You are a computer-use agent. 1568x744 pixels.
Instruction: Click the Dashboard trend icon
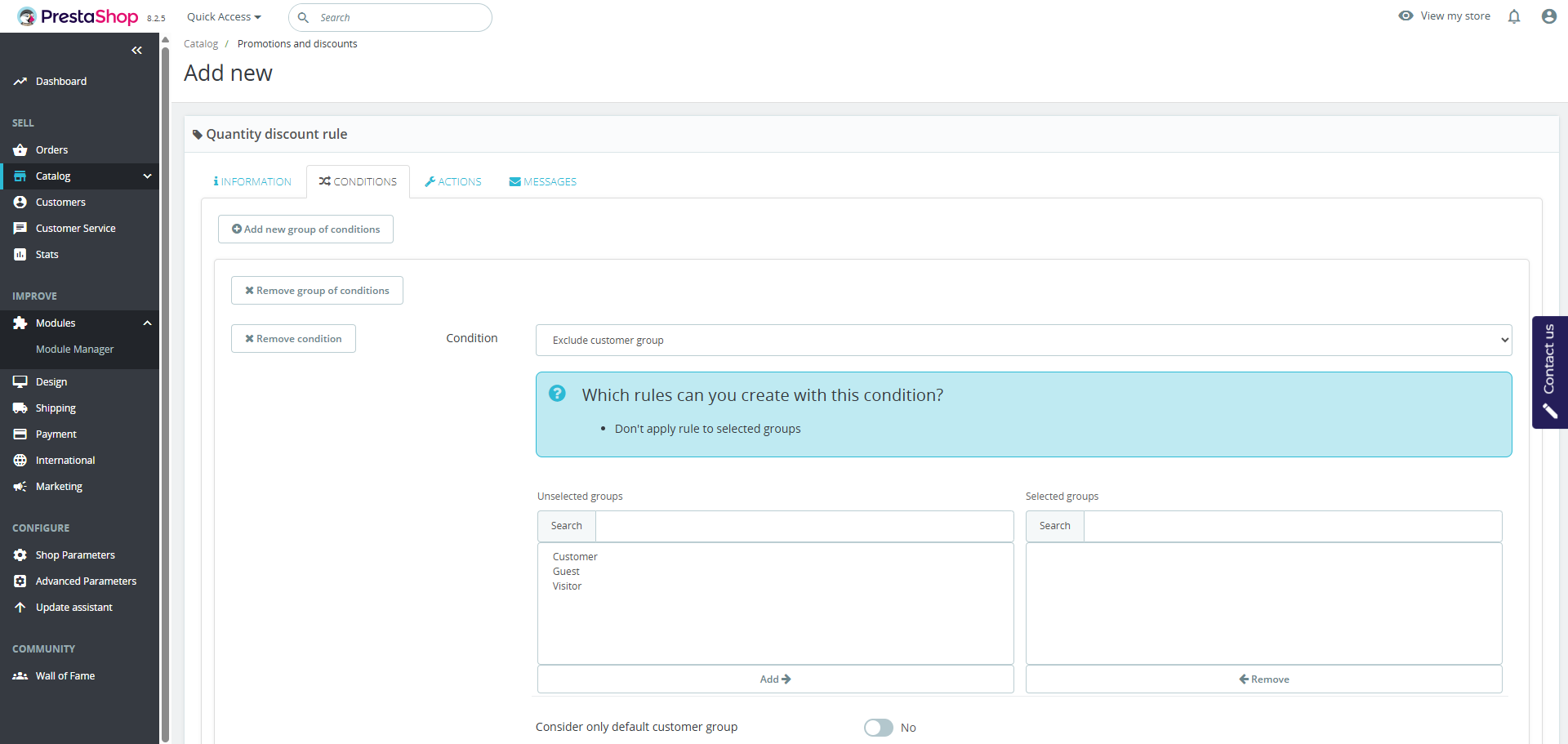[x=20, y=82]
